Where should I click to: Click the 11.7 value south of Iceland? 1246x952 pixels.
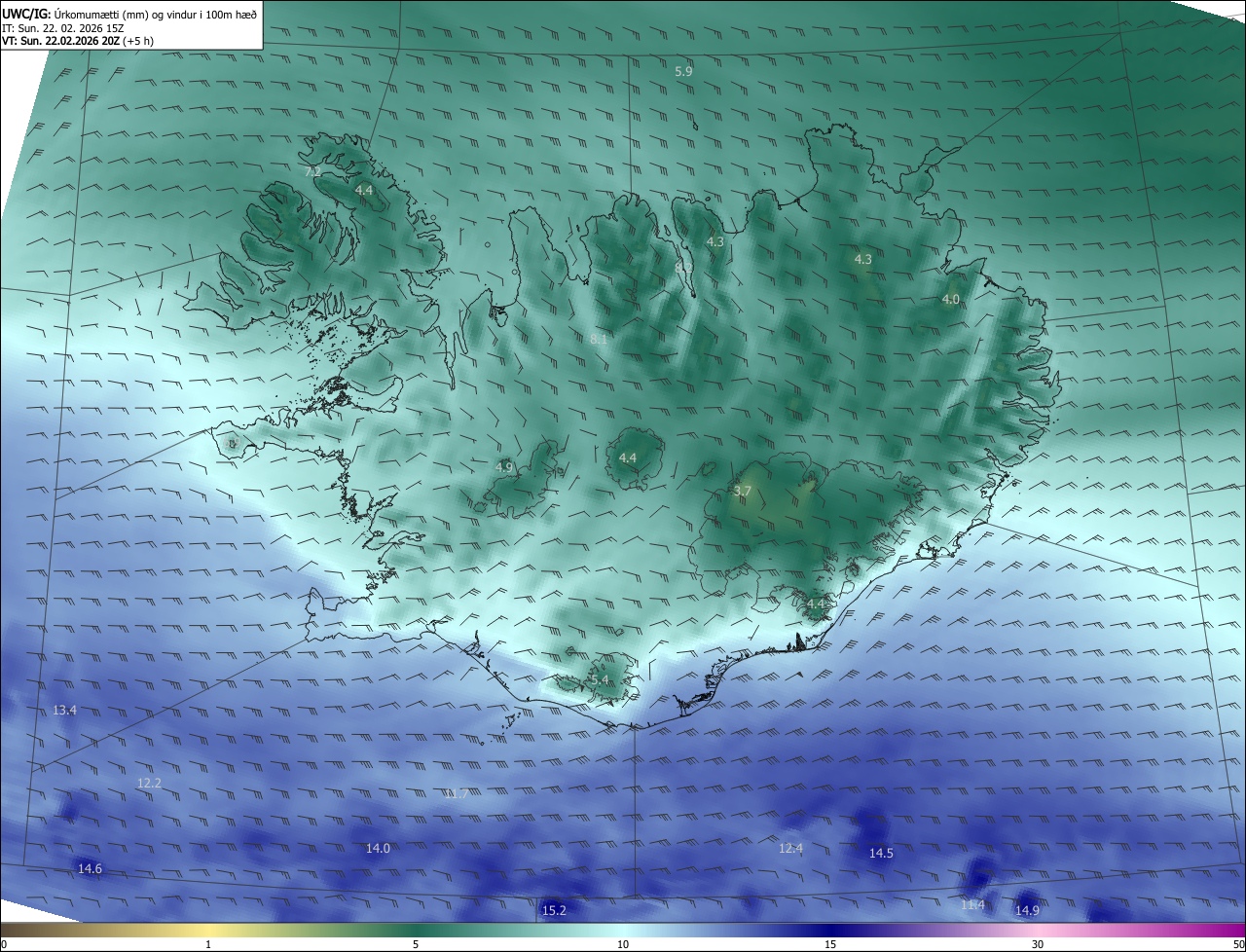(456, 794)
